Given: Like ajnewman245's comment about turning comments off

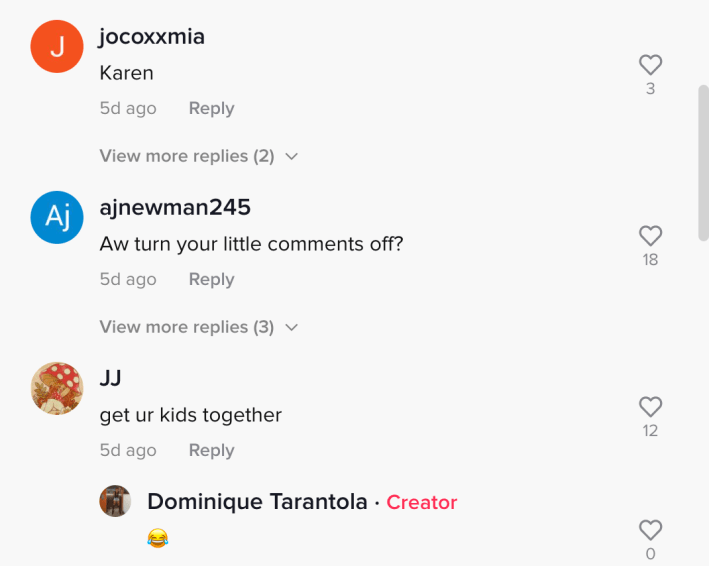Looking at the screenshot, I should (x=650, y=236).
